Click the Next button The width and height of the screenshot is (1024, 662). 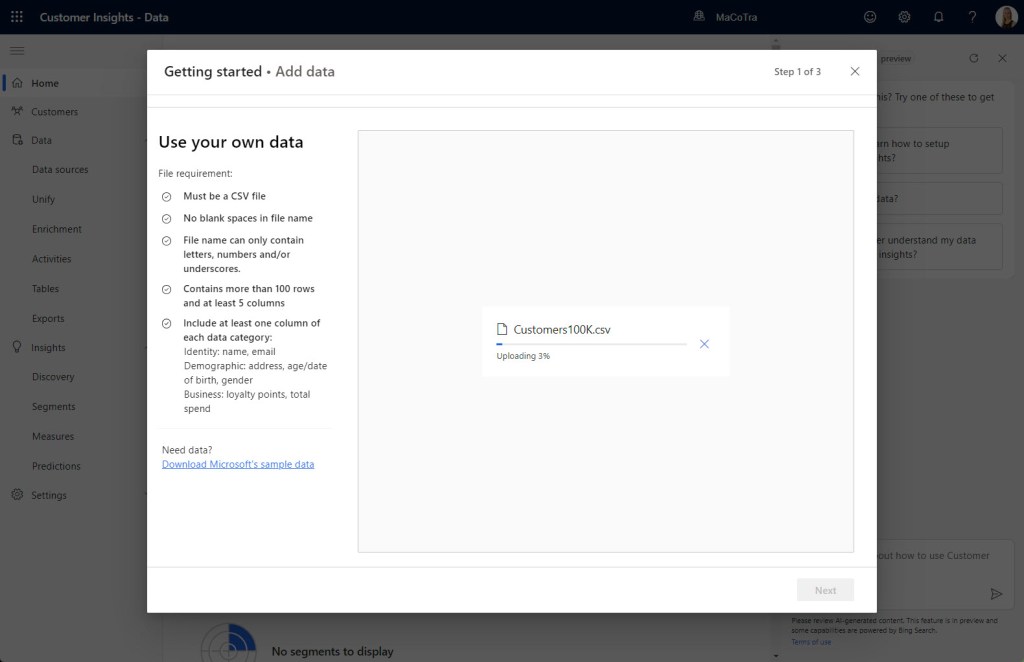(x=825, y=590)
